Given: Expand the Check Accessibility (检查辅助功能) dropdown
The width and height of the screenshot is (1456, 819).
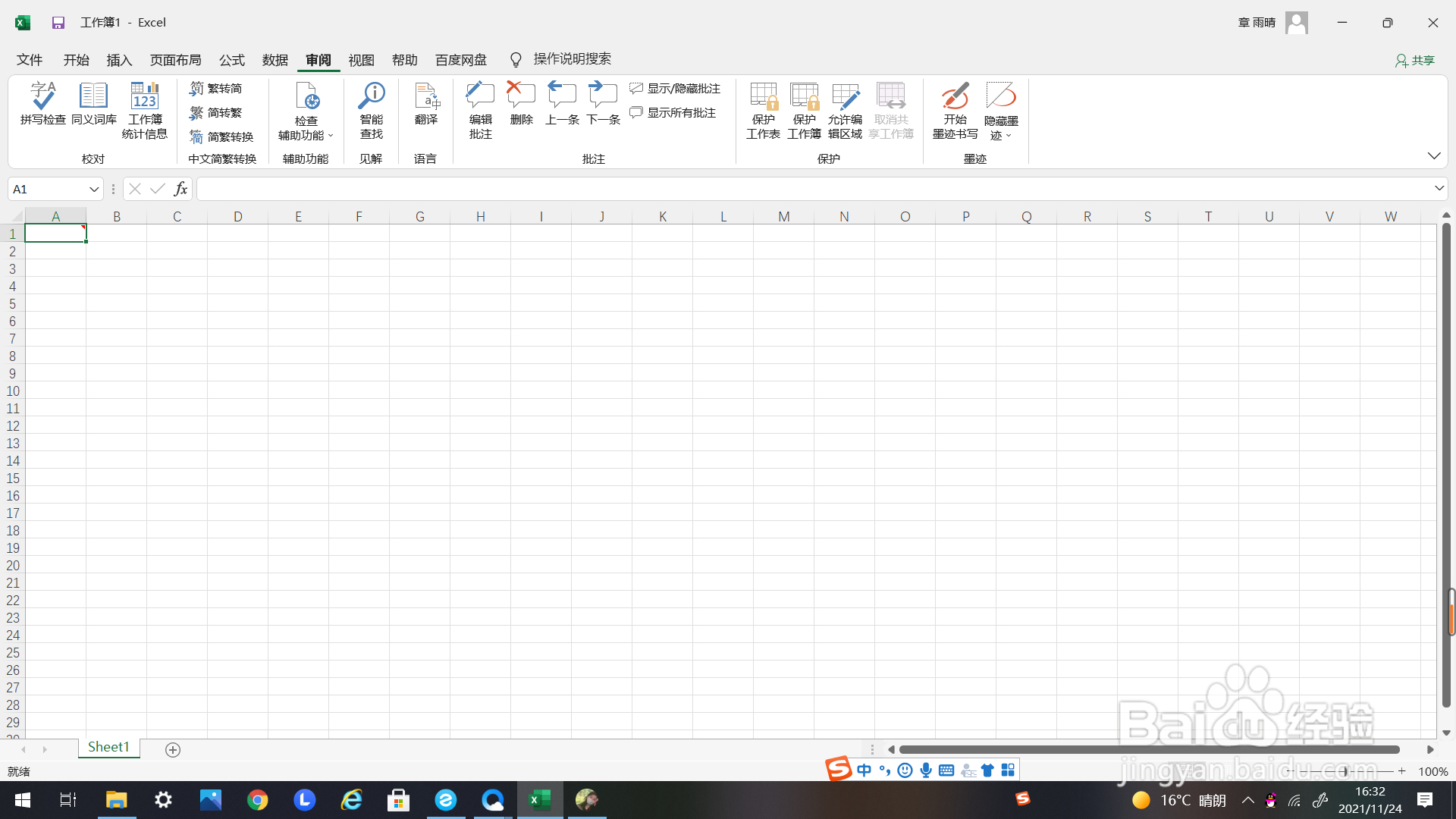Looking at the screenshot, I should 331,136.
